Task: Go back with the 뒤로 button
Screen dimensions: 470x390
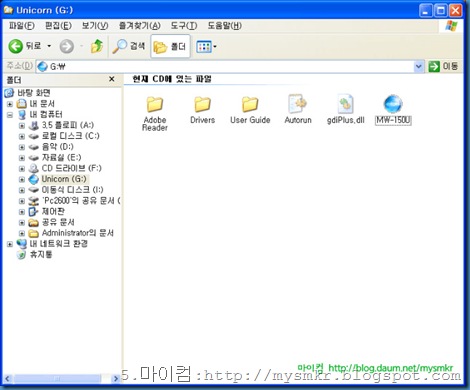Action: tap(25, 46)
